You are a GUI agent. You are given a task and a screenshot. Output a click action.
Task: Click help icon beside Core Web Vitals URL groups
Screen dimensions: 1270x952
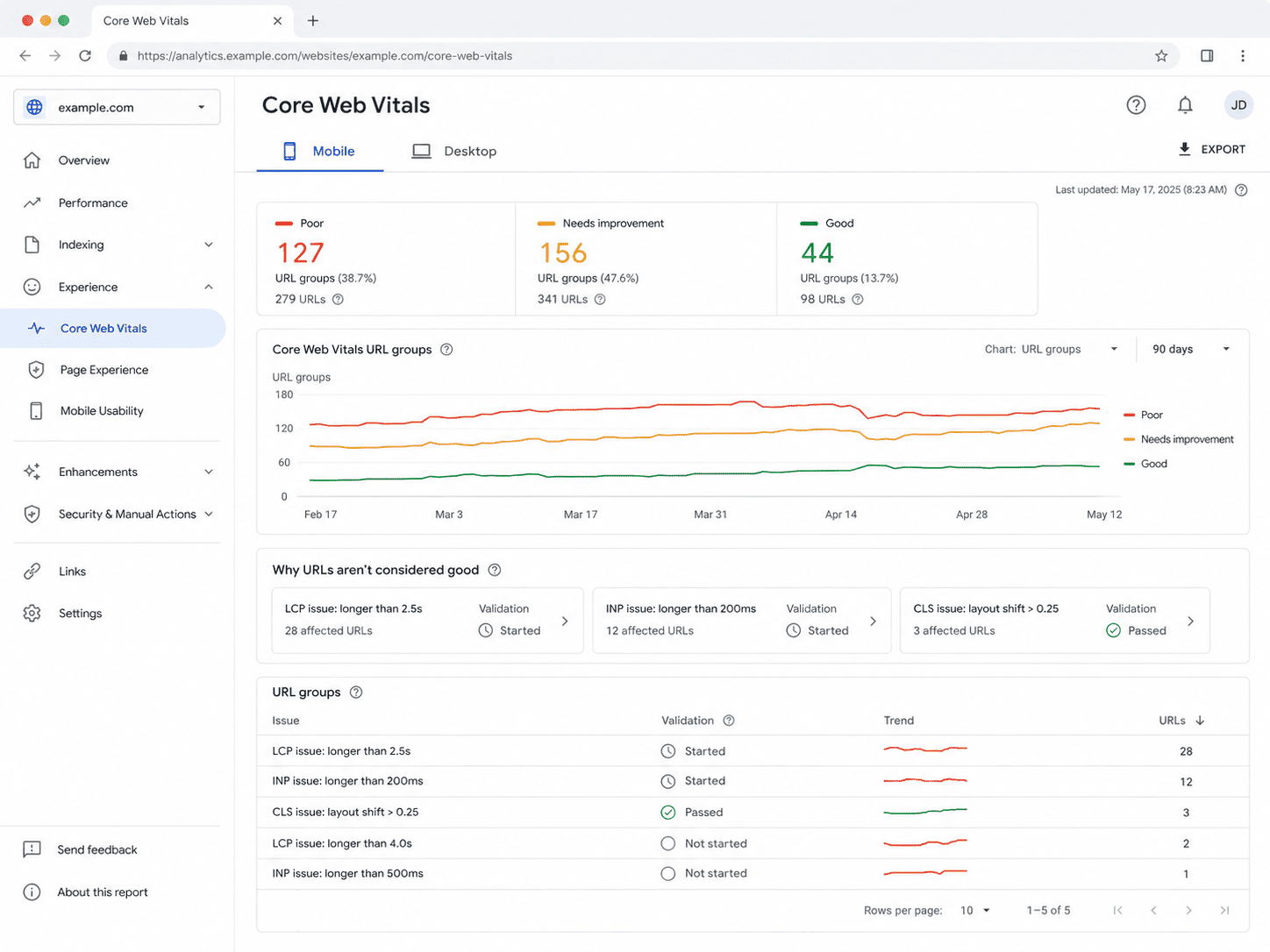(x=446, y=349)
